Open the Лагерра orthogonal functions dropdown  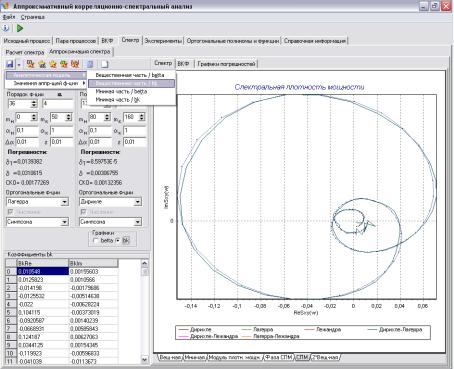pos(65,202)
